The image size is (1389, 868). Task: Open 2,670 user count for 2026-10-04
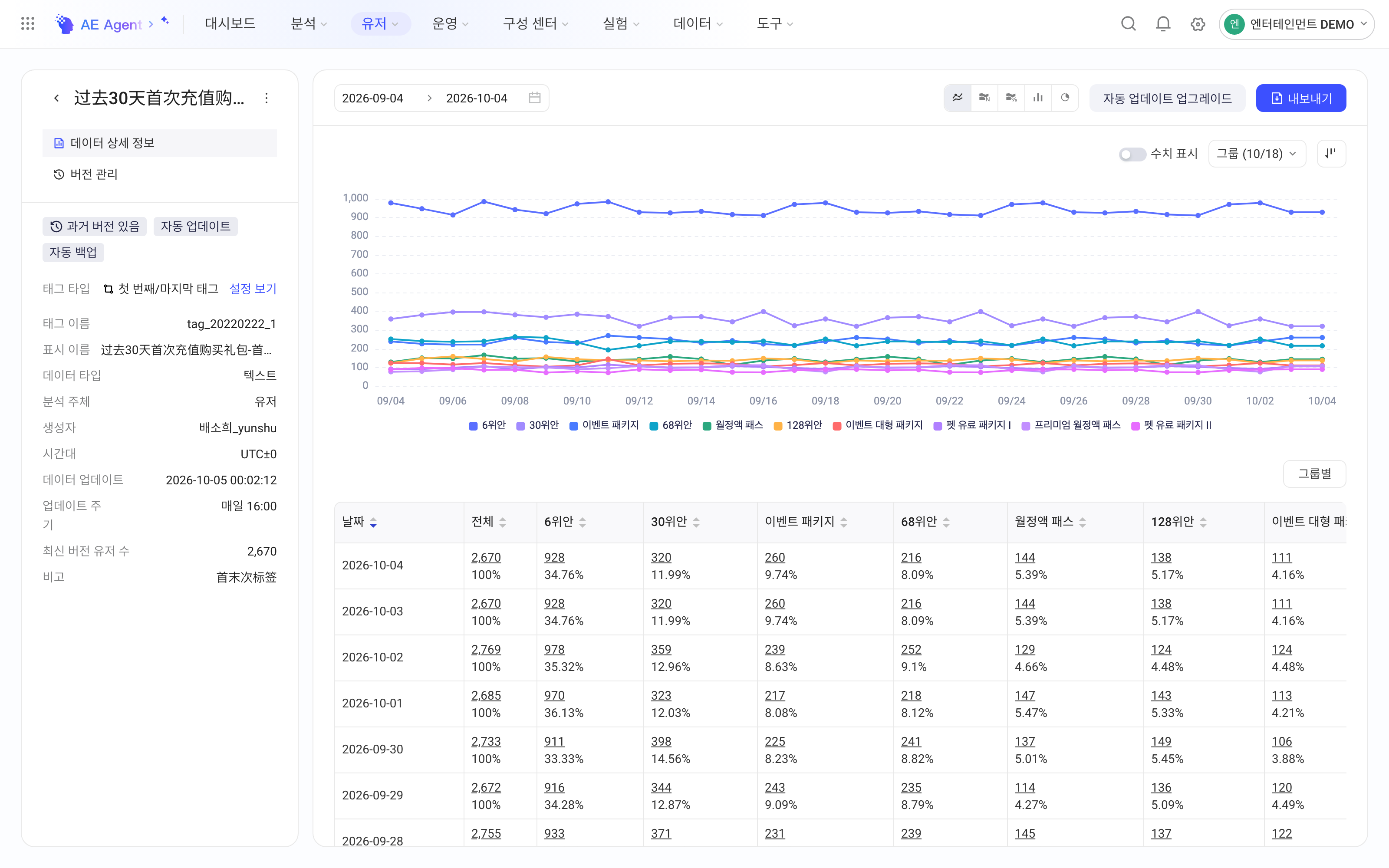tap(486, 557)
